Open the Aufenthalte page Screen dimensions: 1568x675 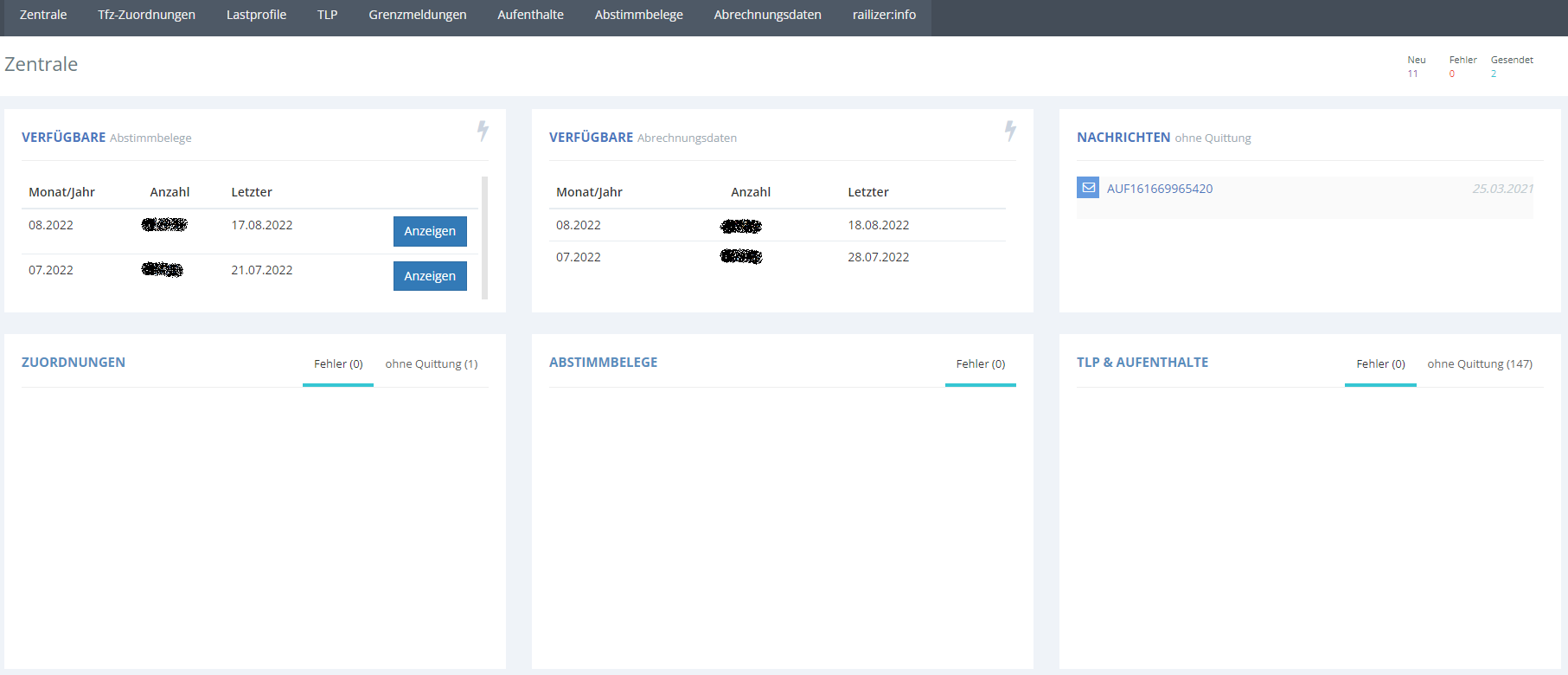pos(530,15)
